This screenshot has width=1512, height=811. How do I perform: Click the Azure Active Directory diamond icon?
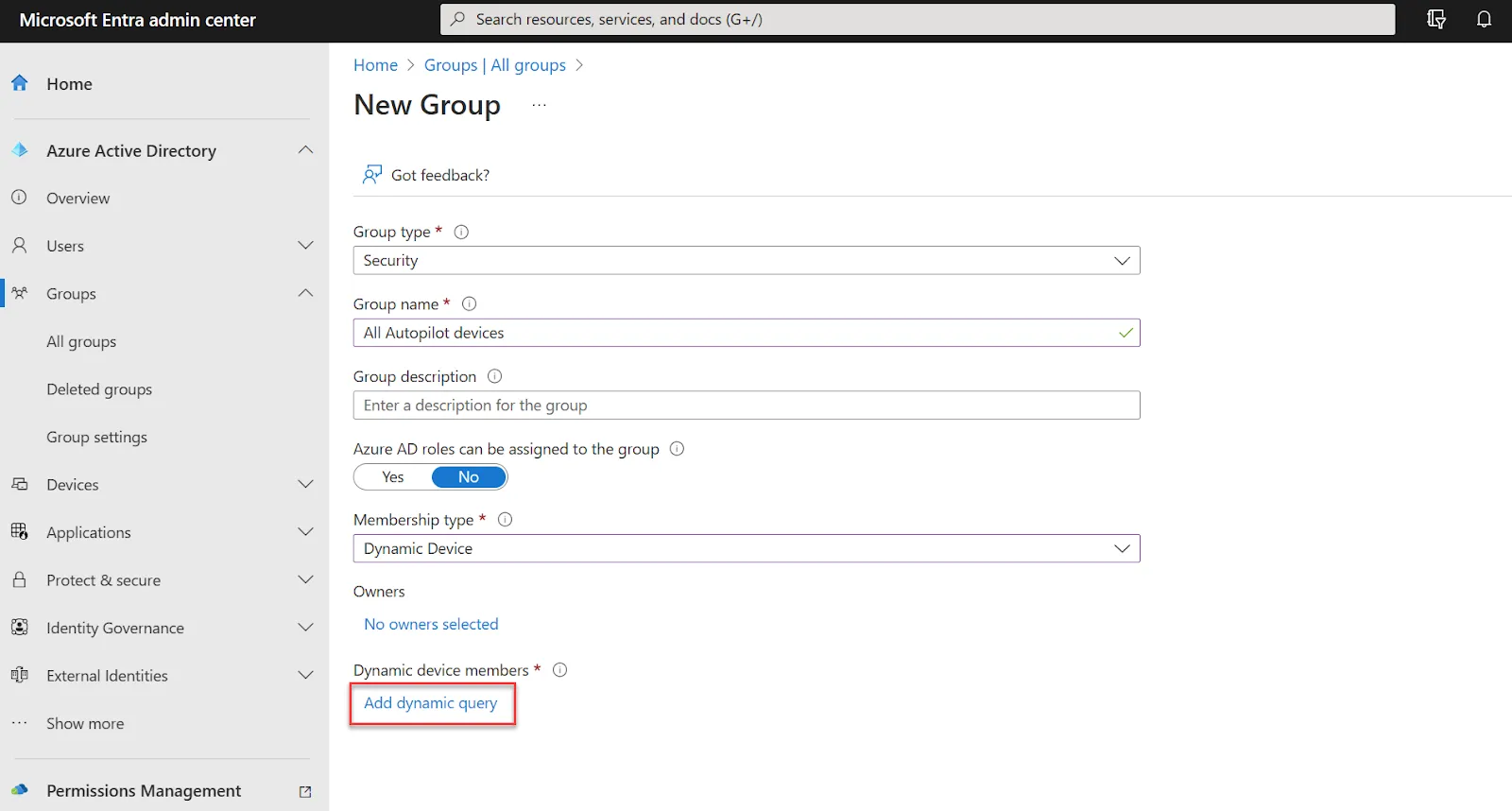click(x=19, y=150)
